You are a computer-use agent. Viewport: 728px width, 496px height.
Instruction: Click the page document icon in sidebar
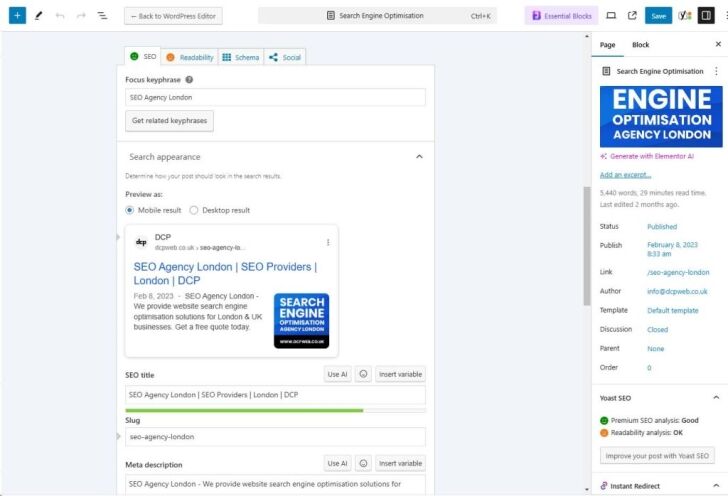[606, 71]
